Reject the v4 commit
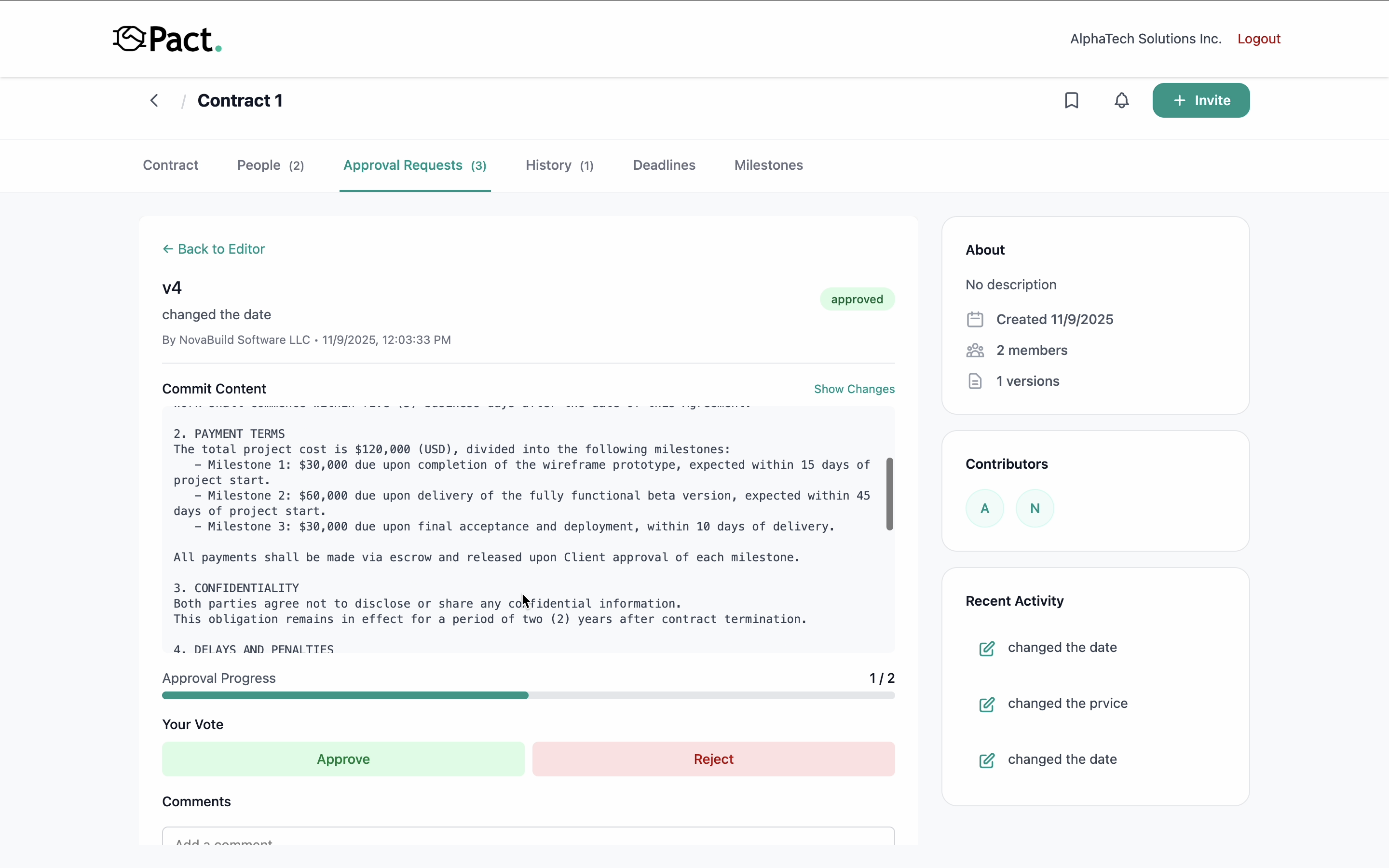 point(713,759)
